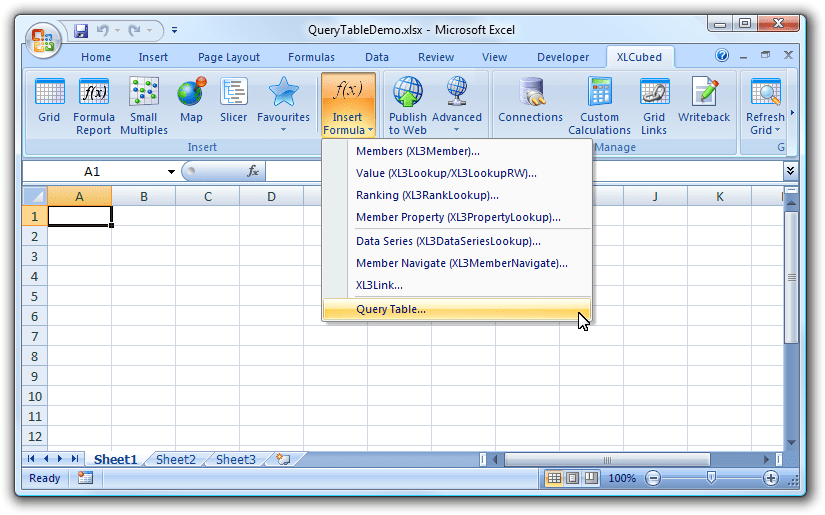
Task: Switch to Page Break Preview
Action: 591,478
